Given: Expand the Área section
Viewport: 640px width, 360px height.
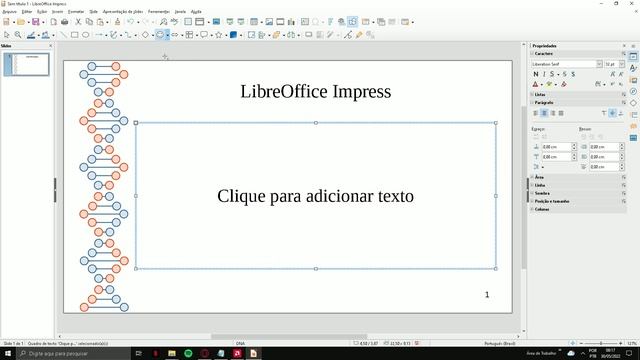Looking at the screenshot, I should click(532, 177).
